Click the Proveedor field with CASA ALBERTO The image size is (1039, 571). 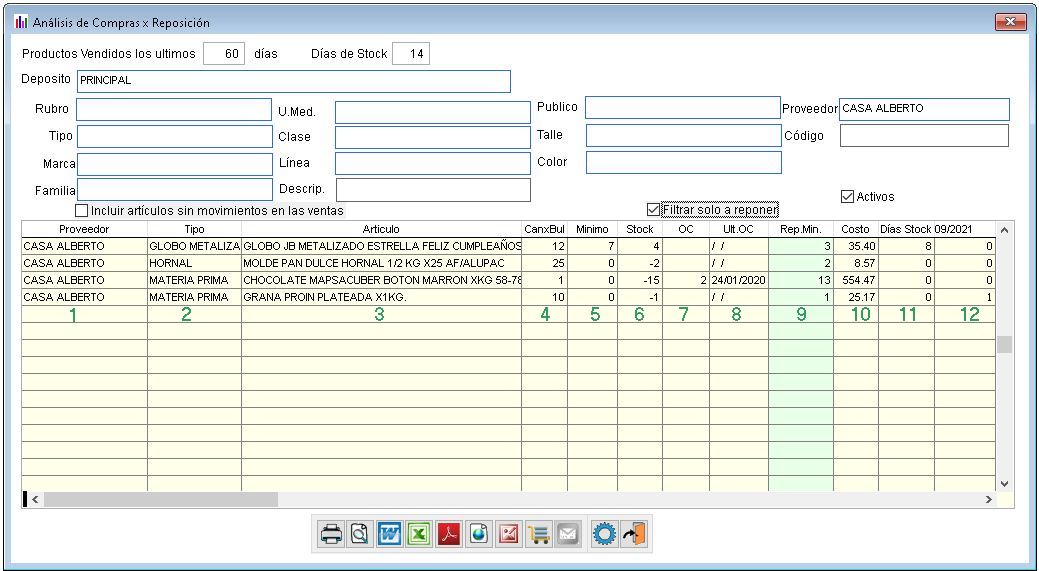click(924, 109)
